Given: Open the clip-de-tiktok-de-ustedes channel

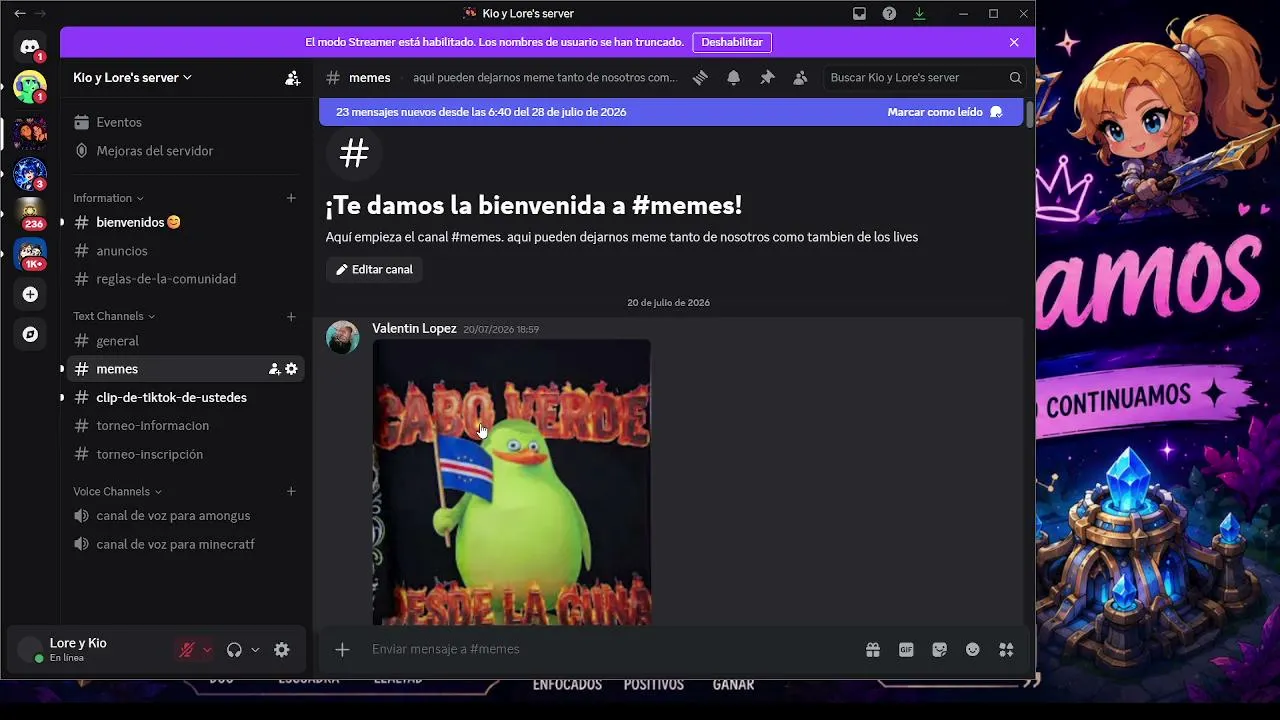Looking at the screenshot, I should click(x=186, y=397).
